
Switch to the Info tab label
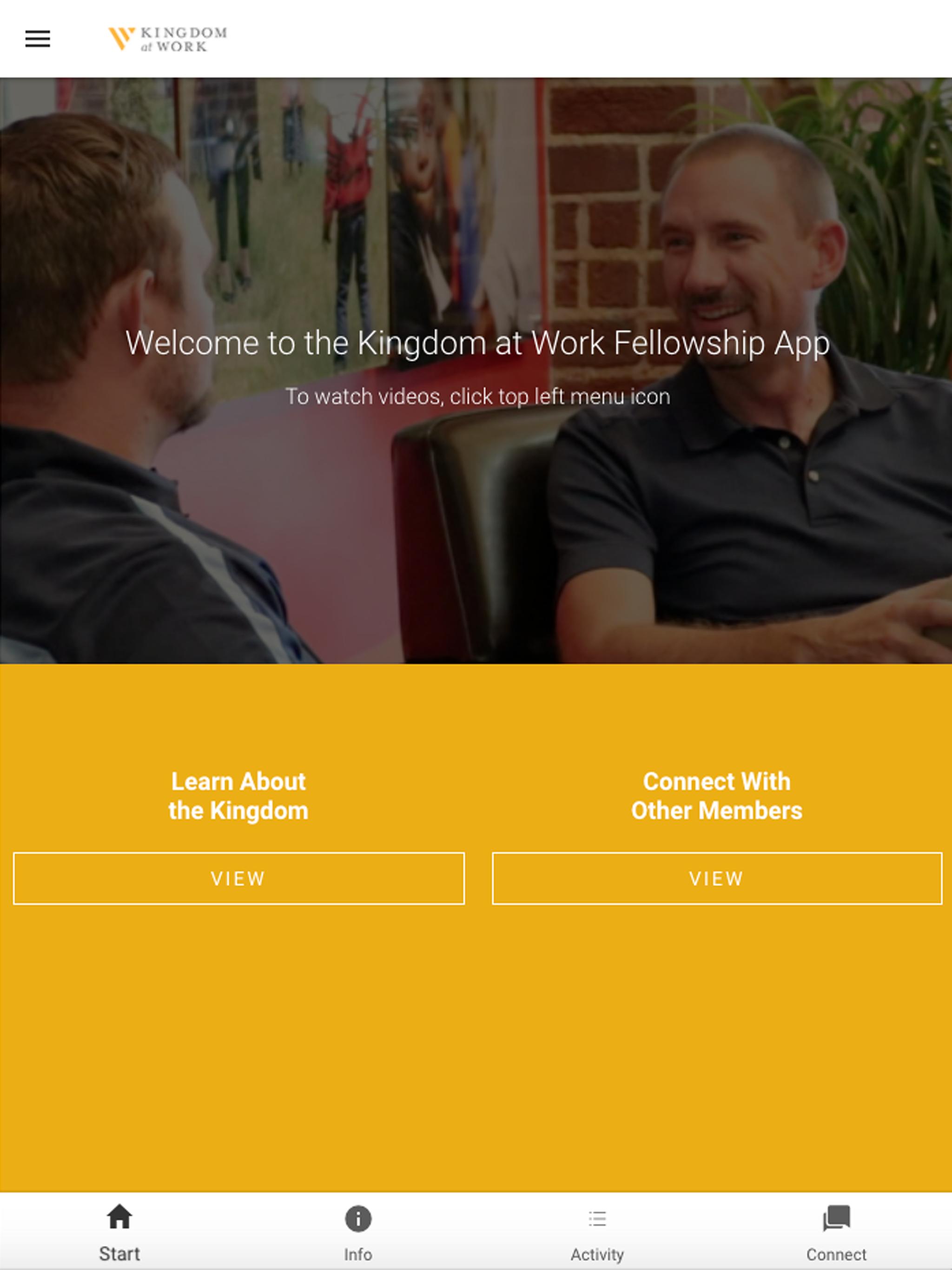click(358, 1255)
